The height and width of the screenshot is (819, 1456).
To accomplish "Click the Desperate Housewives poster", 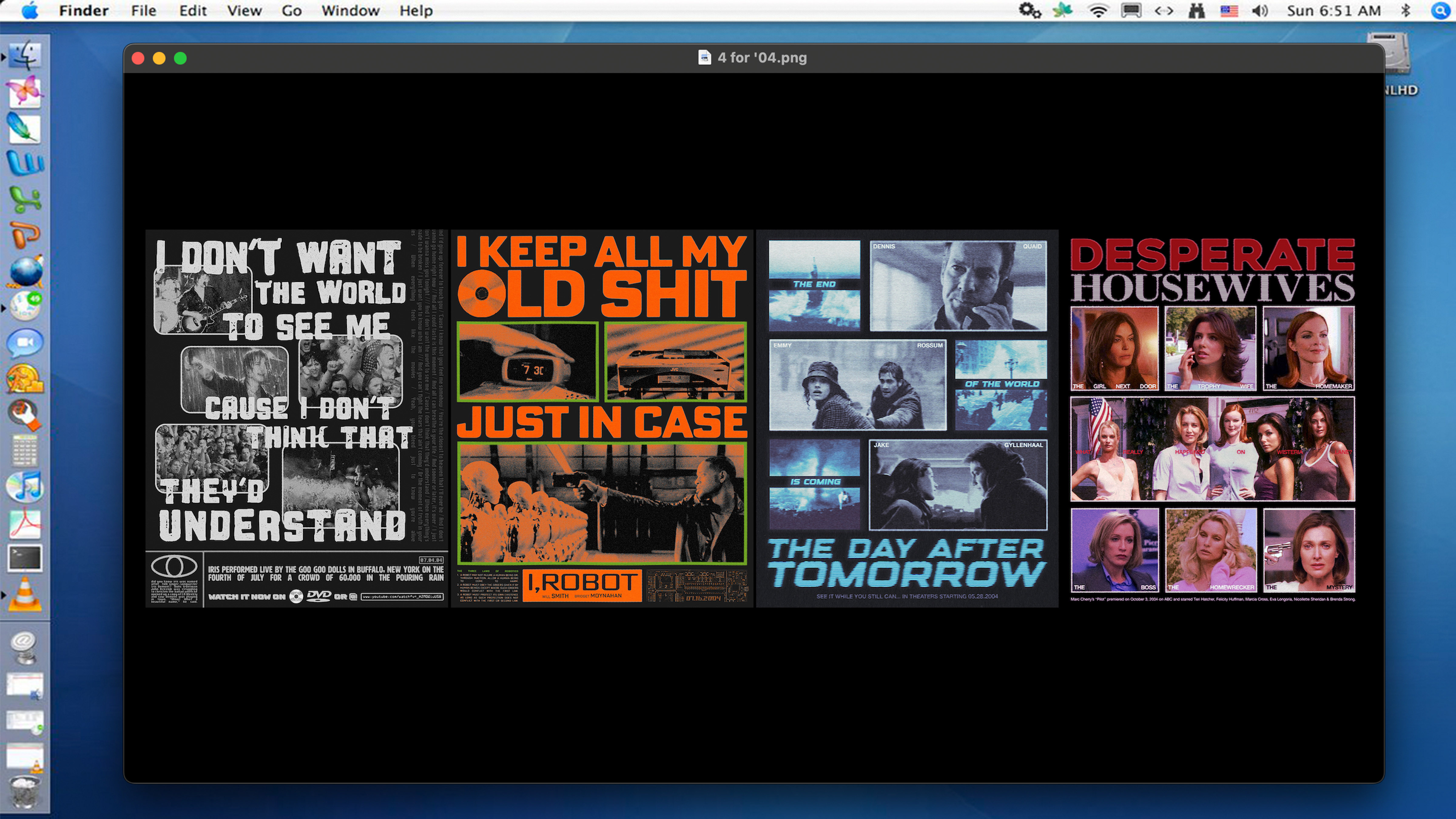I will (1212, 418).
